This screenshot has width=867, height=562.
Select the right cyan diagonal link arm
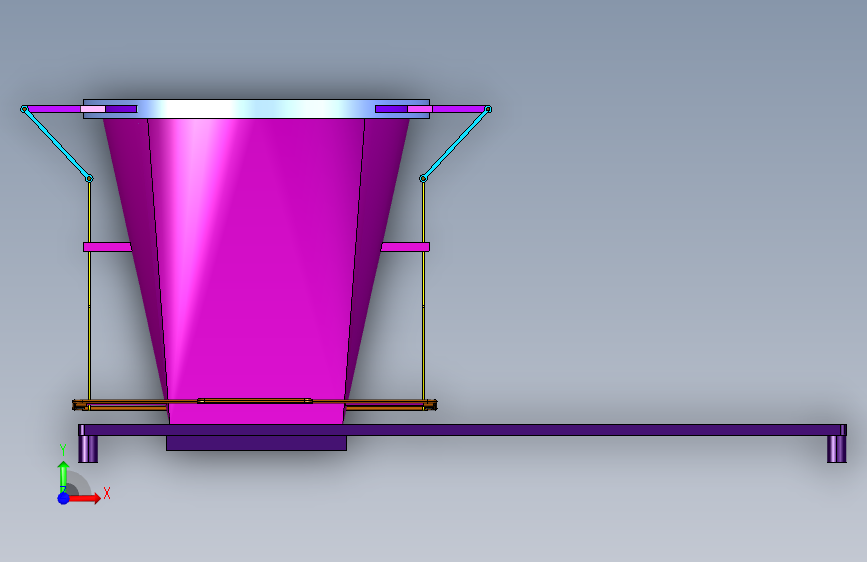point(456,144)
